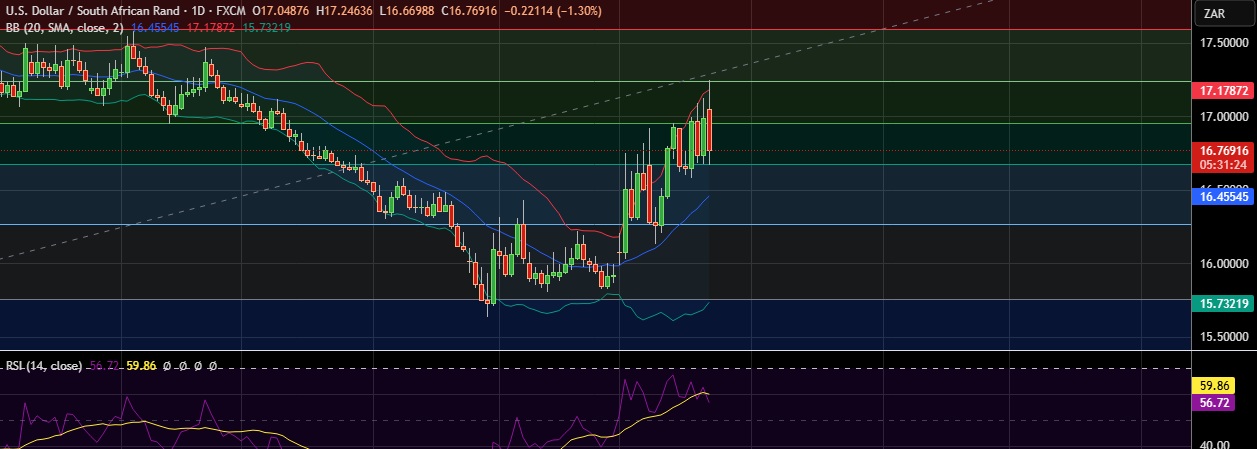The height and width of the screenshot is (449, 1257).
Task: Click the countdown timer 05:31:24
Action: click(1224, 164)
